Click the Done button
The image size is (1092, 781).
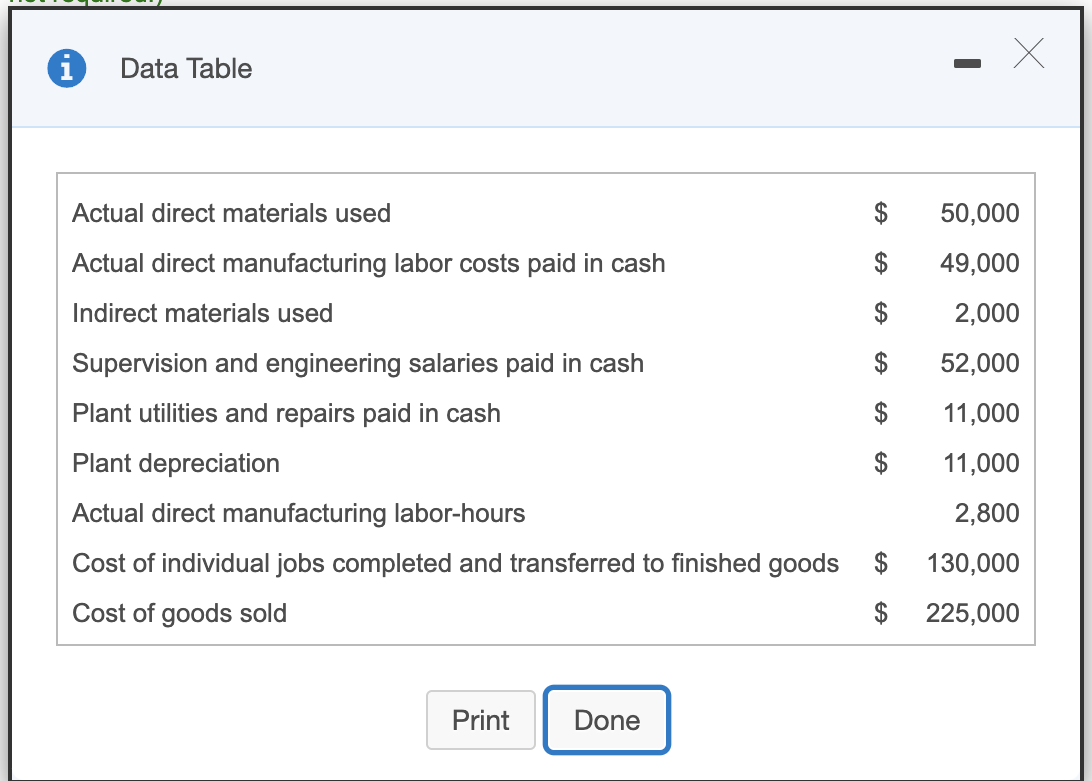click(x=607, y=720)
